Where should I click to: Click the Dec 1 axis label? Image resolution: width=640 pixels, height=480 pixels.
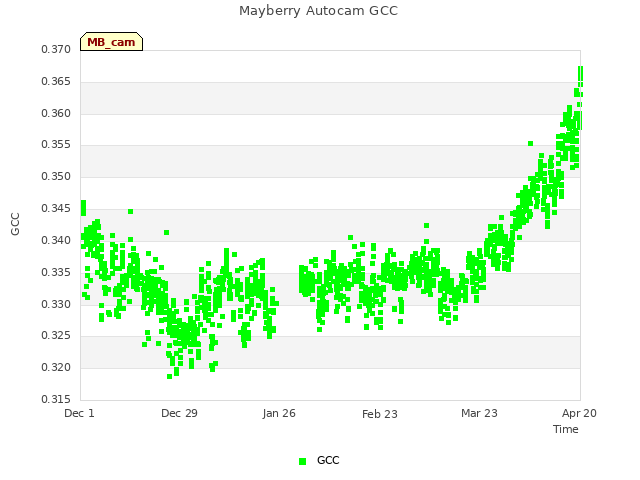point(79,413)
